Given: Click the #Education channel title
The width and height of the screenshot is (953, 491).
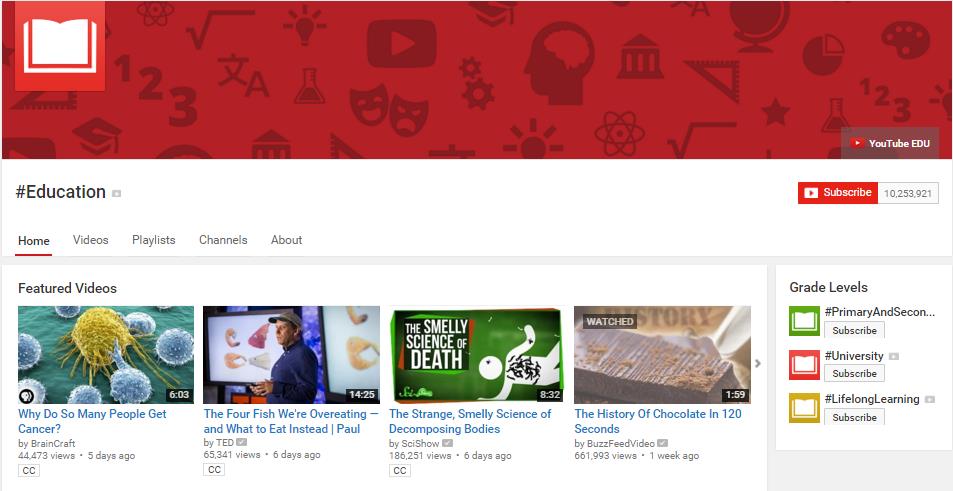Looking at the screenshot, I should point(61,192).
